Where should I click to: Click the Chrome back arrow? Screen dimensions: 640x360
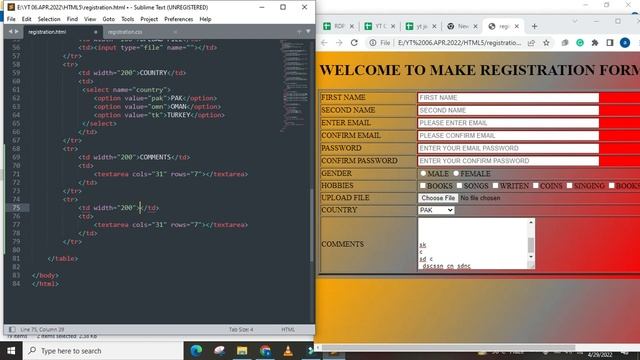click(324, 43)
